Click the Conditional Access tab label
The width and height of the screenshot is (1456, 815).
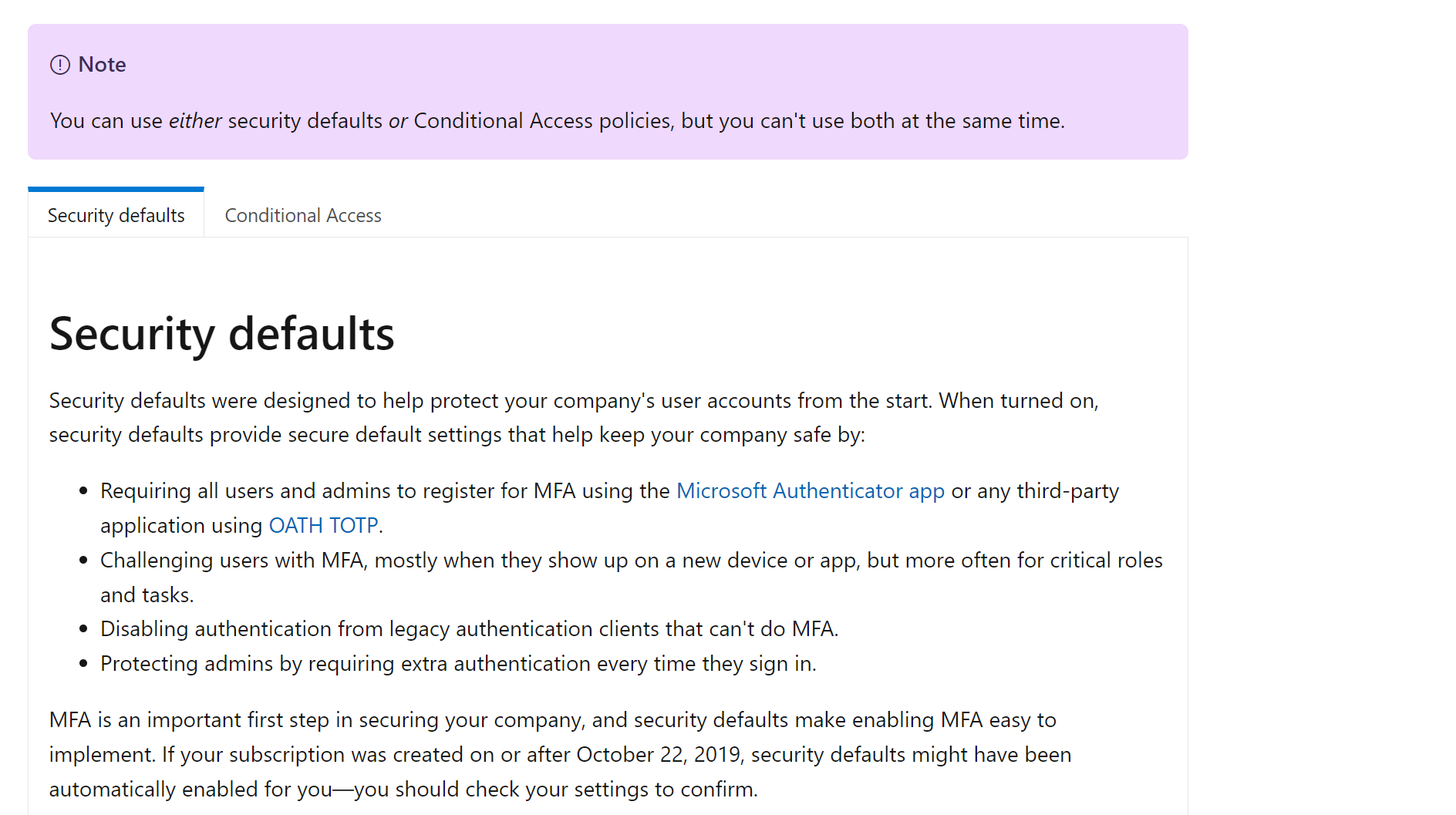click(x=302, y=215)
